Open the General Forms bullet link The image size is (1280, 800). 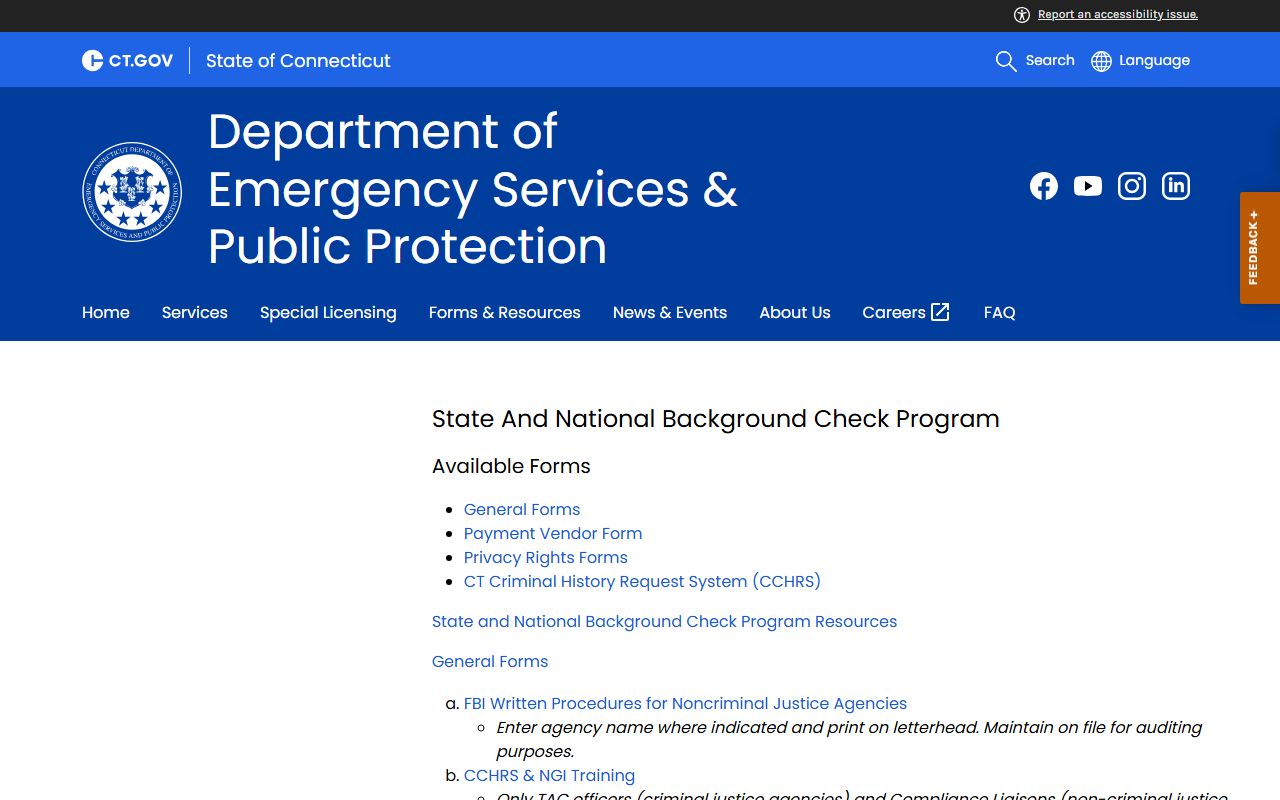point(522,509)
